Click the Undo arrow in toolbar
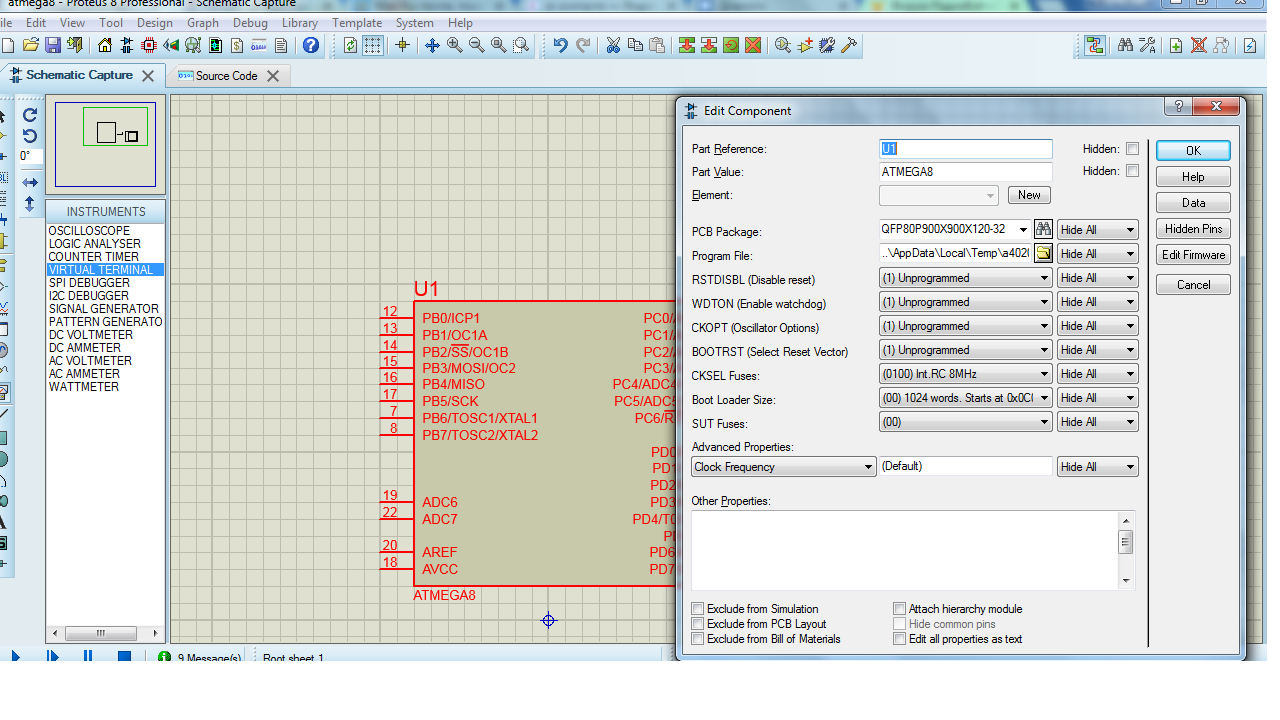 click(x=560, y=45)
